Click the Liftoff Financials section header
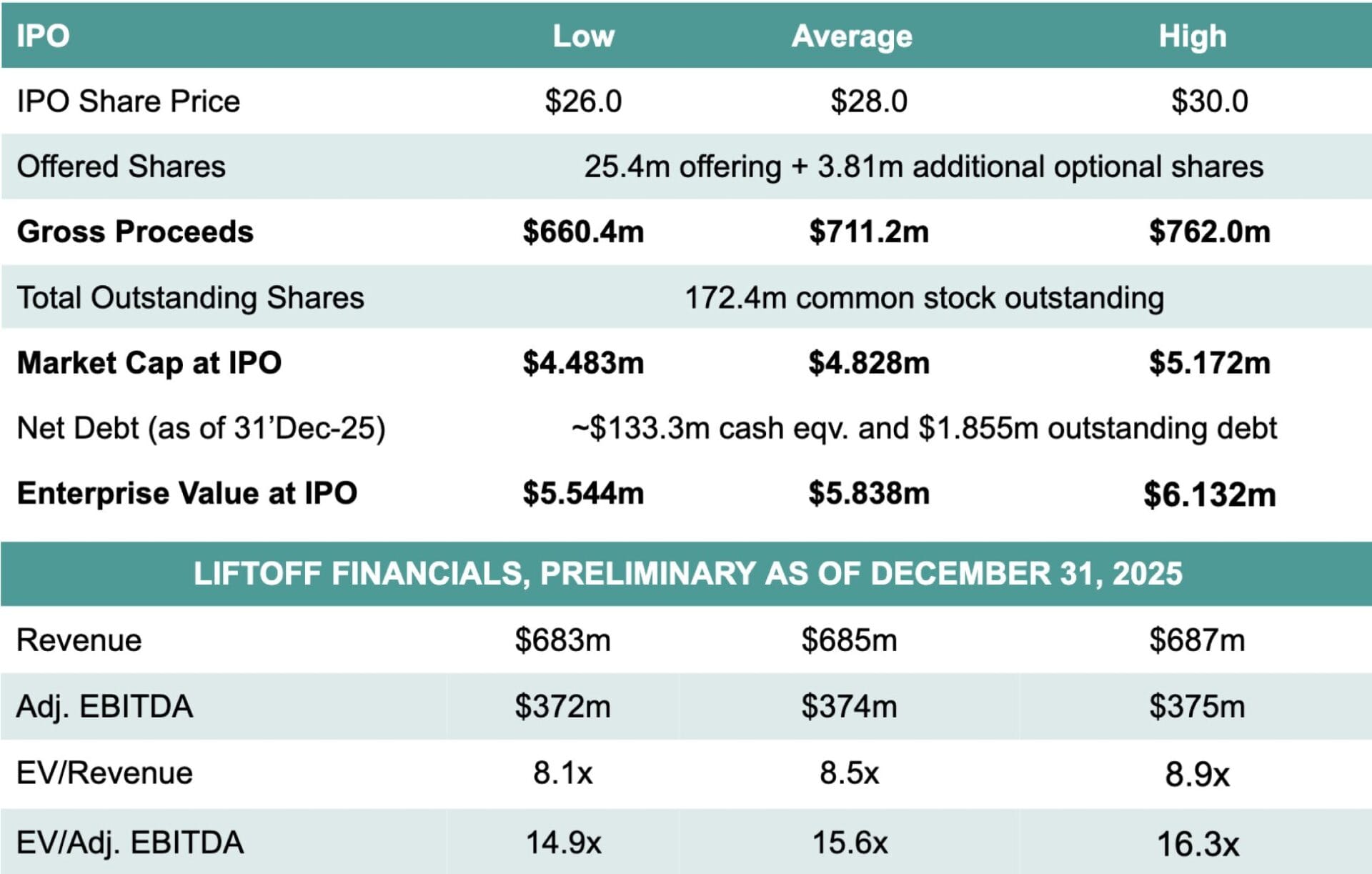Image resolution: width=1372 pixels, height=874 pixels. [687, 574]
